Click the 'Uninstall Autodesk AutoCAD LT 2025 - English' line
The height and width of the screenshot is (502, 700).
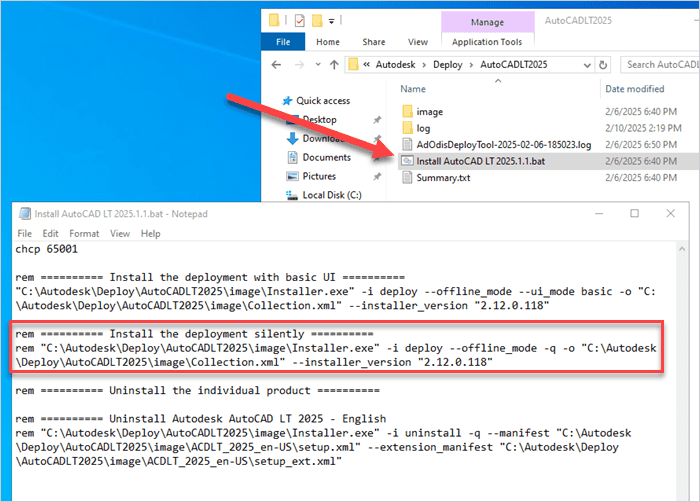click(x=200, y=419)
